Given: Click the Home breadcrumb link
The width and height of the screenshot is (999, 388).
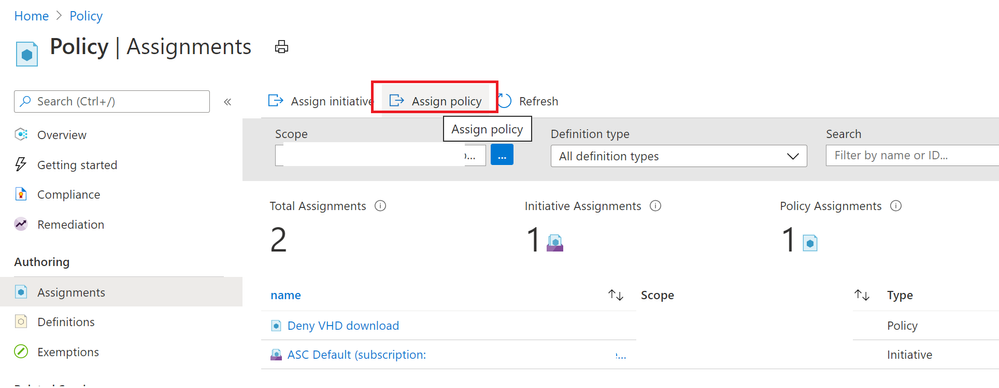Looking at the screenshot, I should coord(31,16).
